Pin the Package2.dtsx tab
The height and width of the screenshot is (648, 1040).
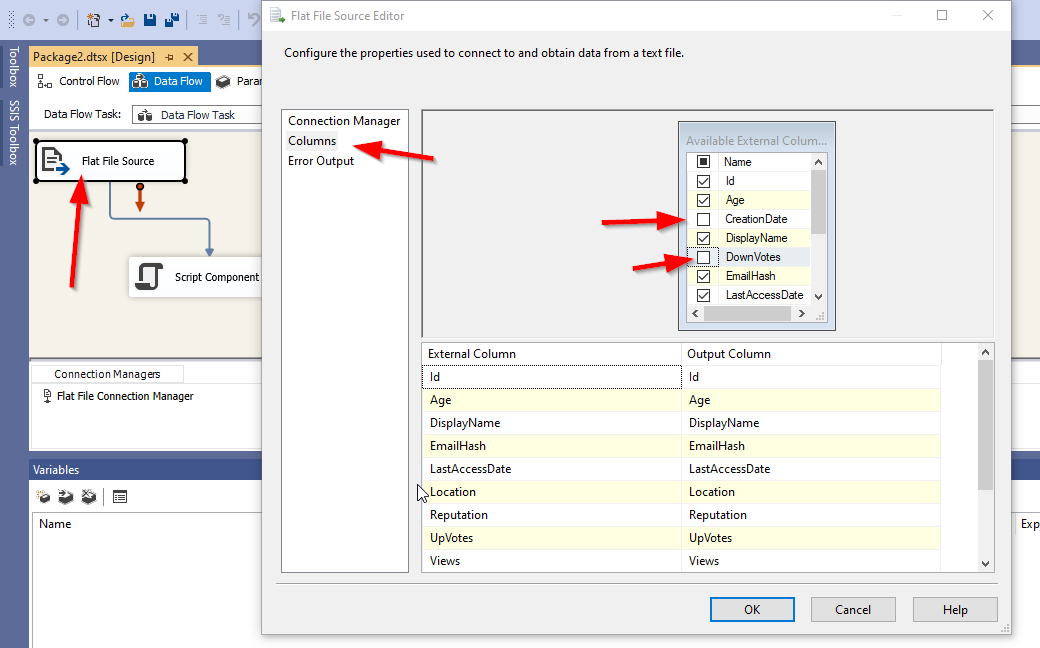click(x=169, y=57)
